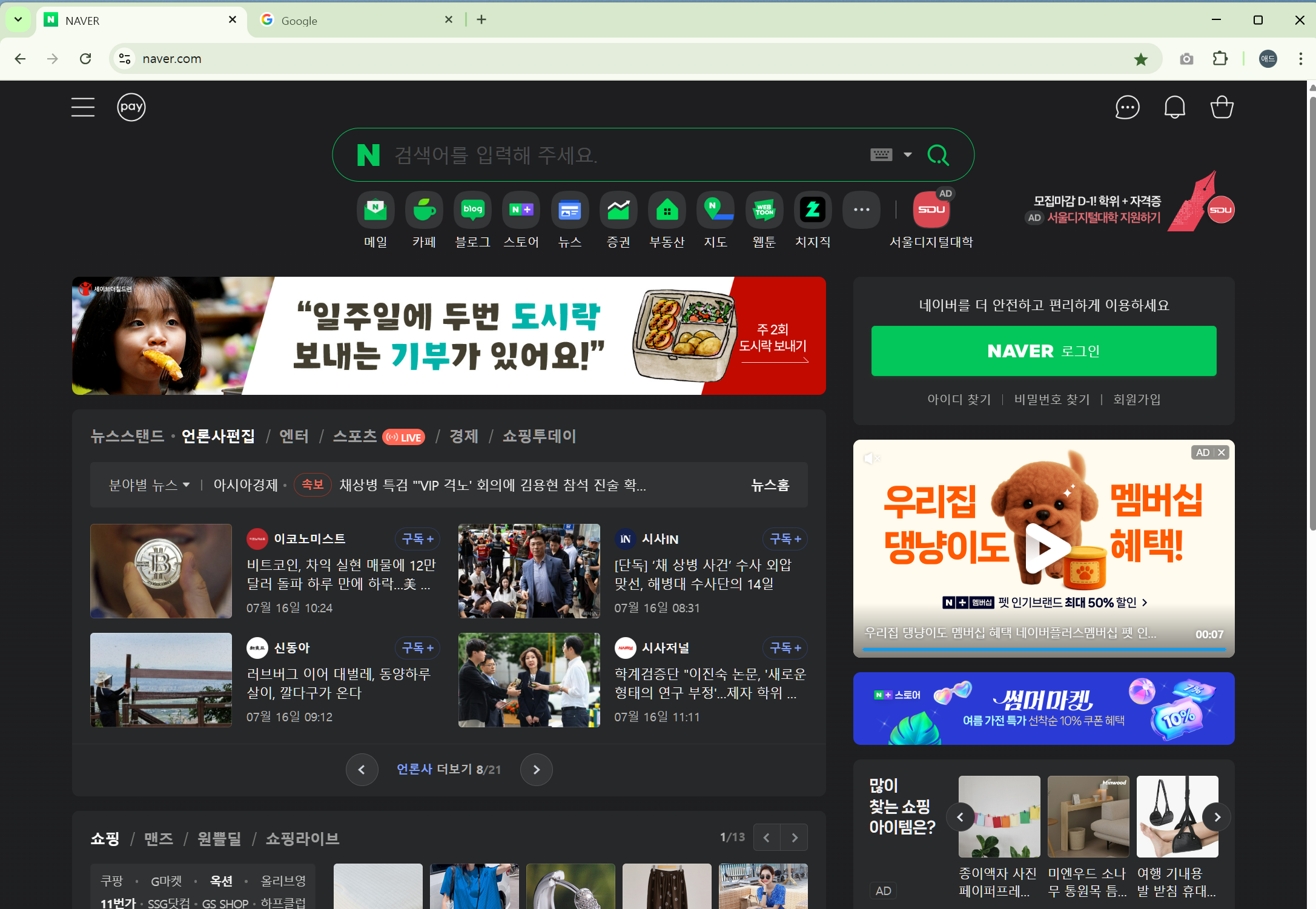Image resolution: width=1316 pixels, height=909 pixels.
Task: Expand more services with three-dot button
Action: pyautogui.click(x=861, y=210)
